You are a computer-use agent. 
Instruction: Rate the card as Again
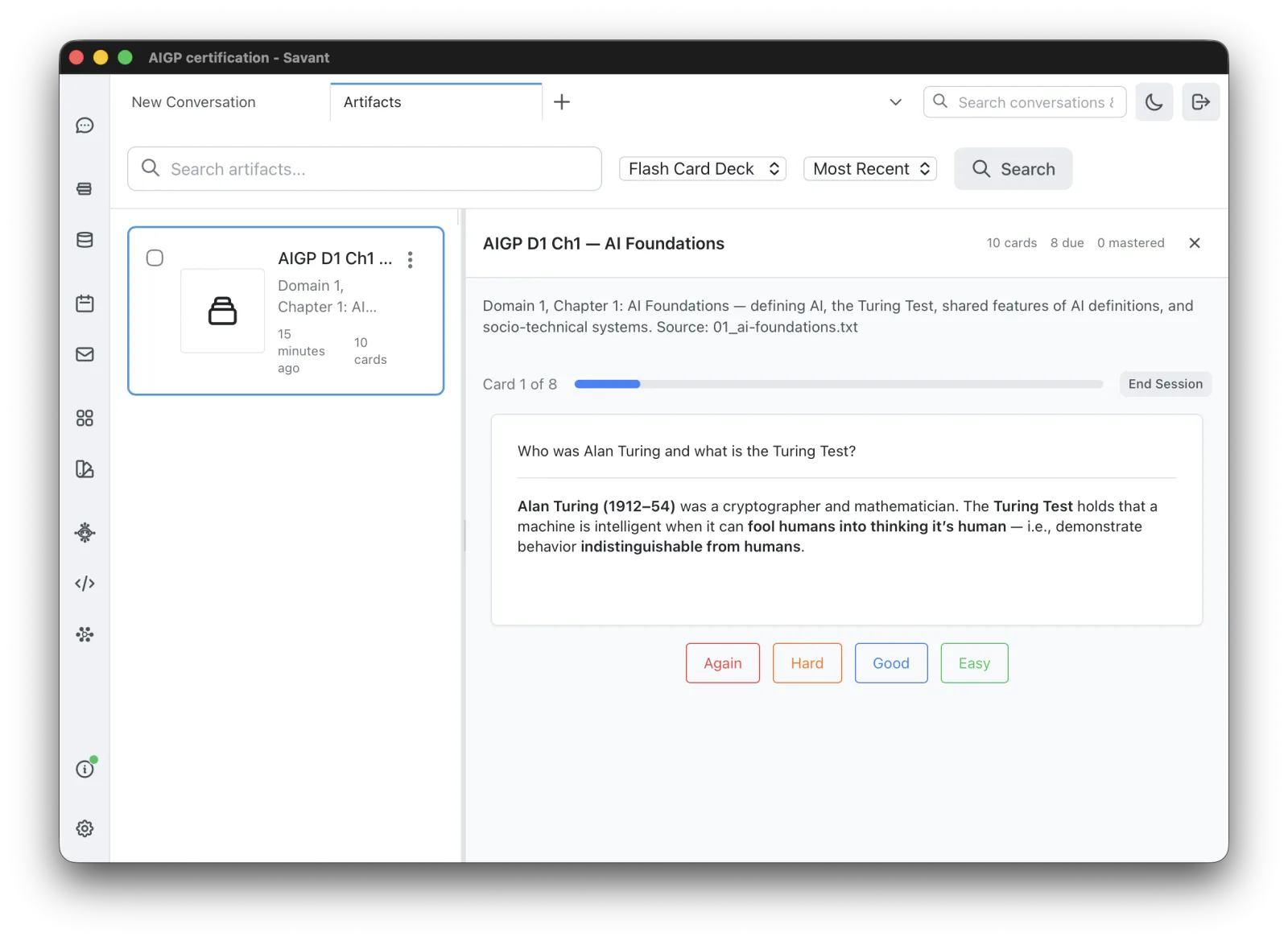[723, 663]
